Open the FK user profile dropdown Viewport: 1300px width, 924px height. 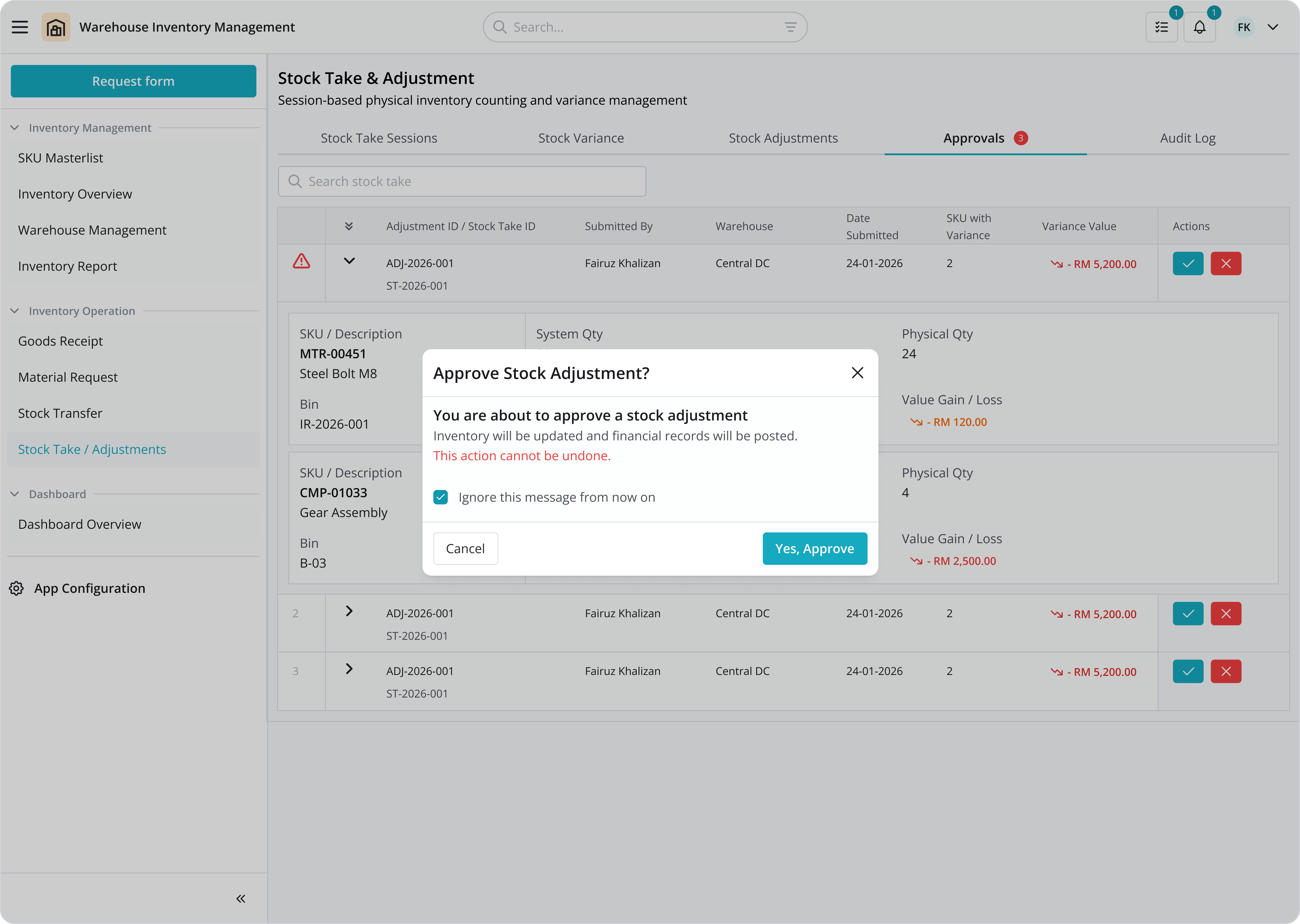1273,27
